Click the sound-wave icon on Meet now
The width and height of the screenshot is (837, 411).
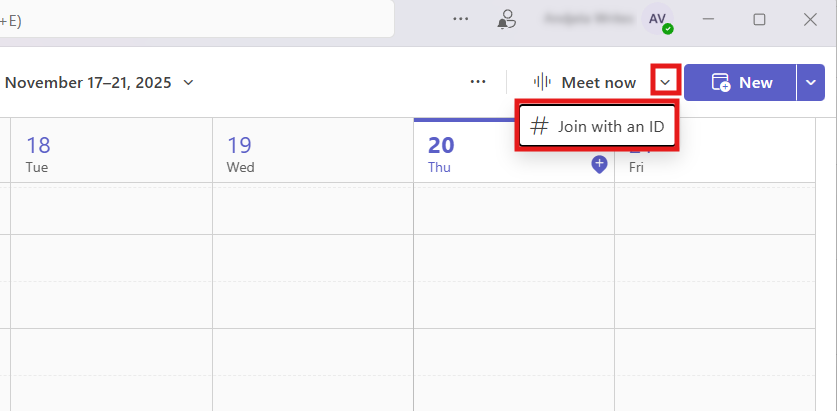click(x=542, y=82)
